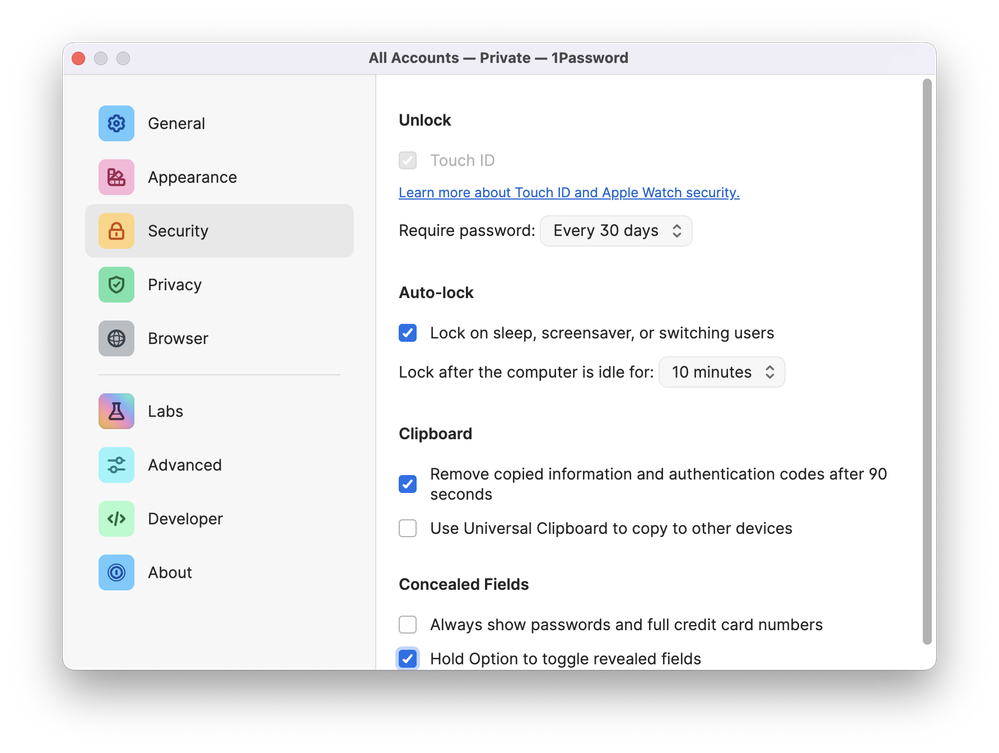Click the settings pane vertical scrollbar
Viewport: 999px width, 753px height.
pos(927,360)
